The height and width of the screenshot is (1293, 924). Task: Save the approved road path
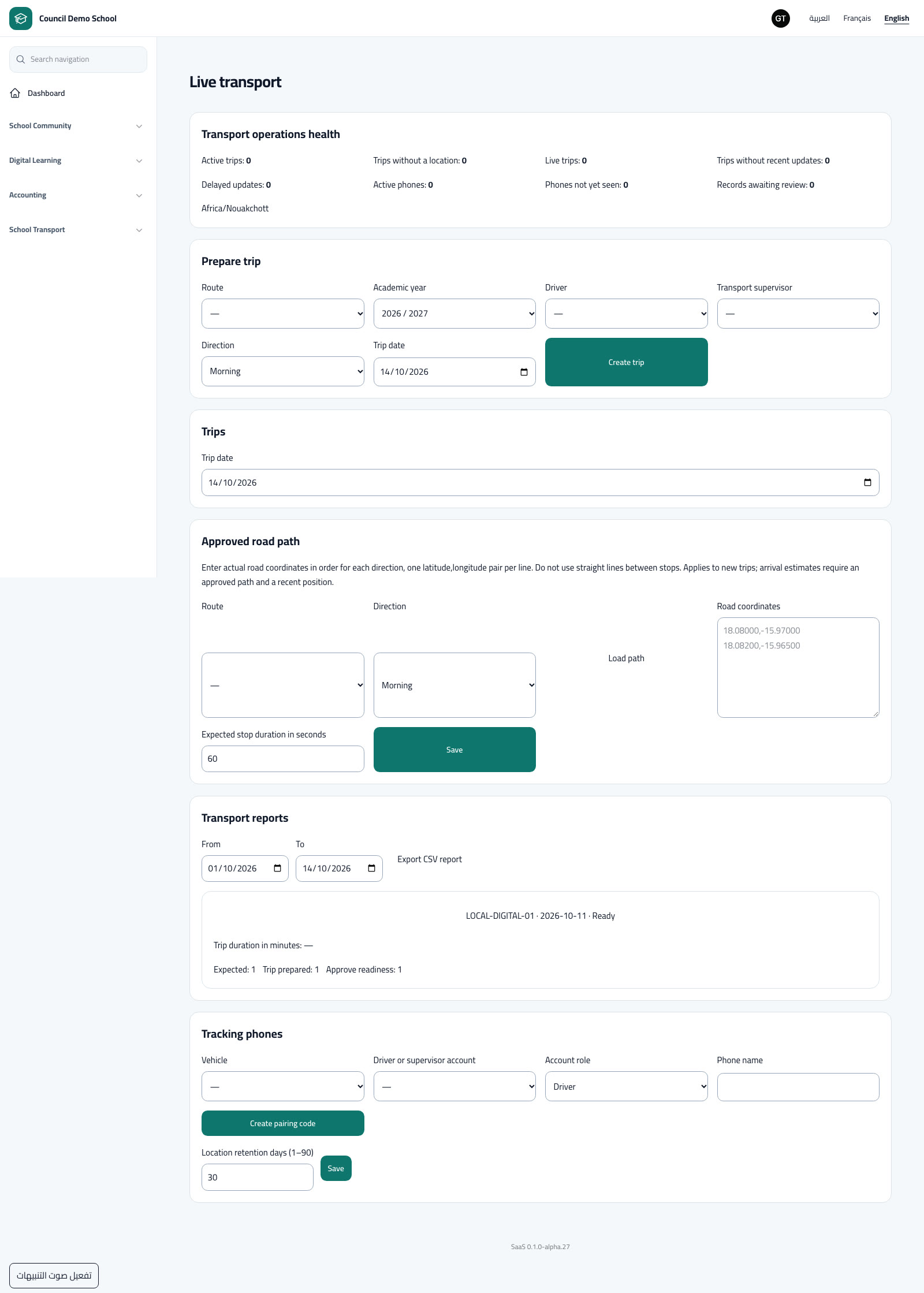454,750
